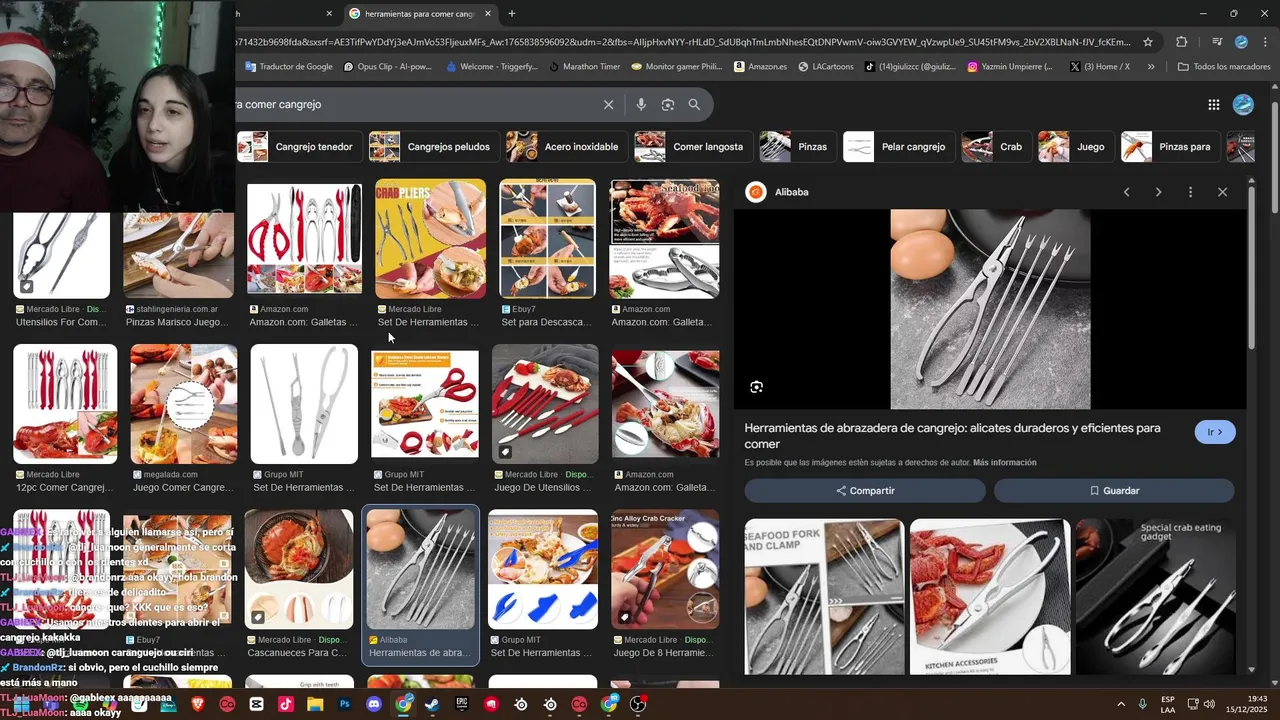Image resolution: width=1280 pixels, height=720 pixels.
Task: Search inside the image with the Lens icon
Action: [x=757, y=387]
